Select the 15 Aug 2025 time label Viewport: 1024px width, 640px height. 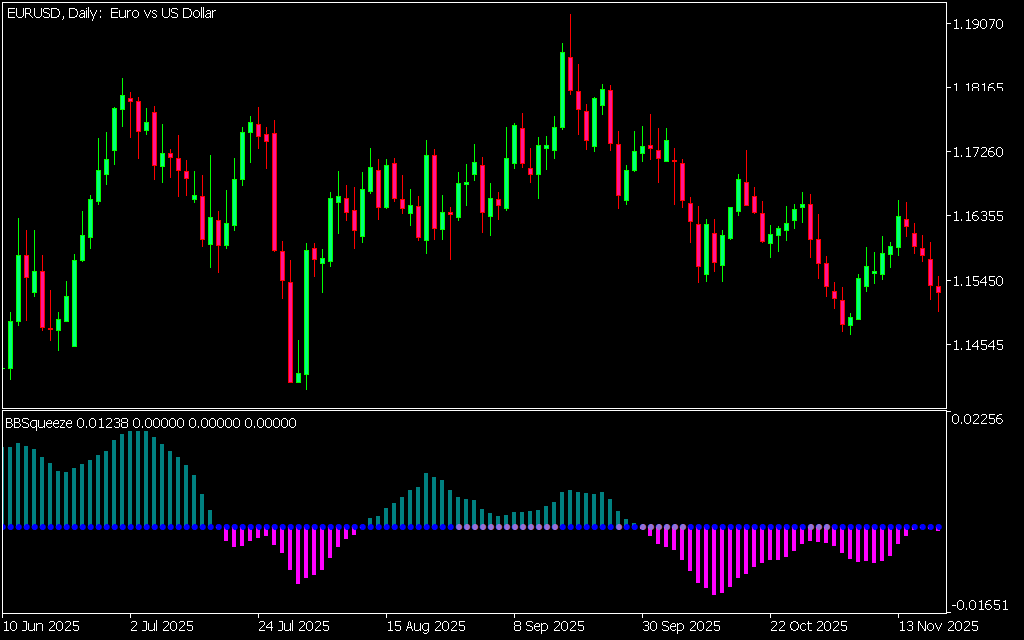click(425, 626)
